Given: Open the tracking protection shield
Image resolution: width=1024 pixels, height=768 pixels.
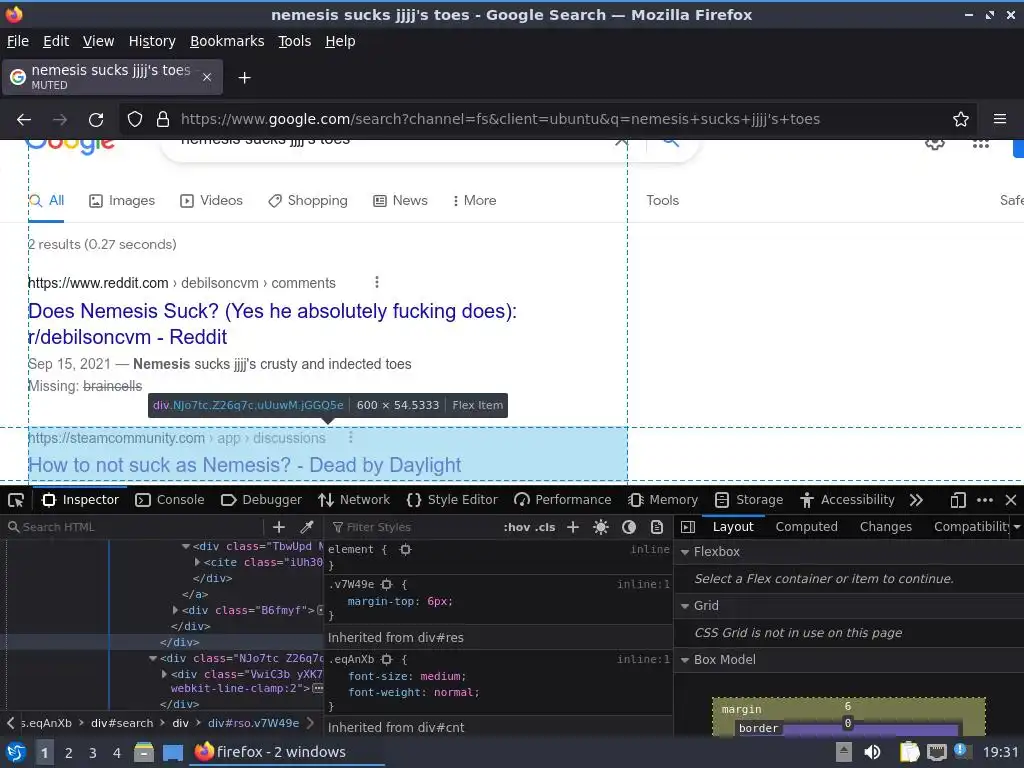Looking at the screenshot, I should [135, 120].
